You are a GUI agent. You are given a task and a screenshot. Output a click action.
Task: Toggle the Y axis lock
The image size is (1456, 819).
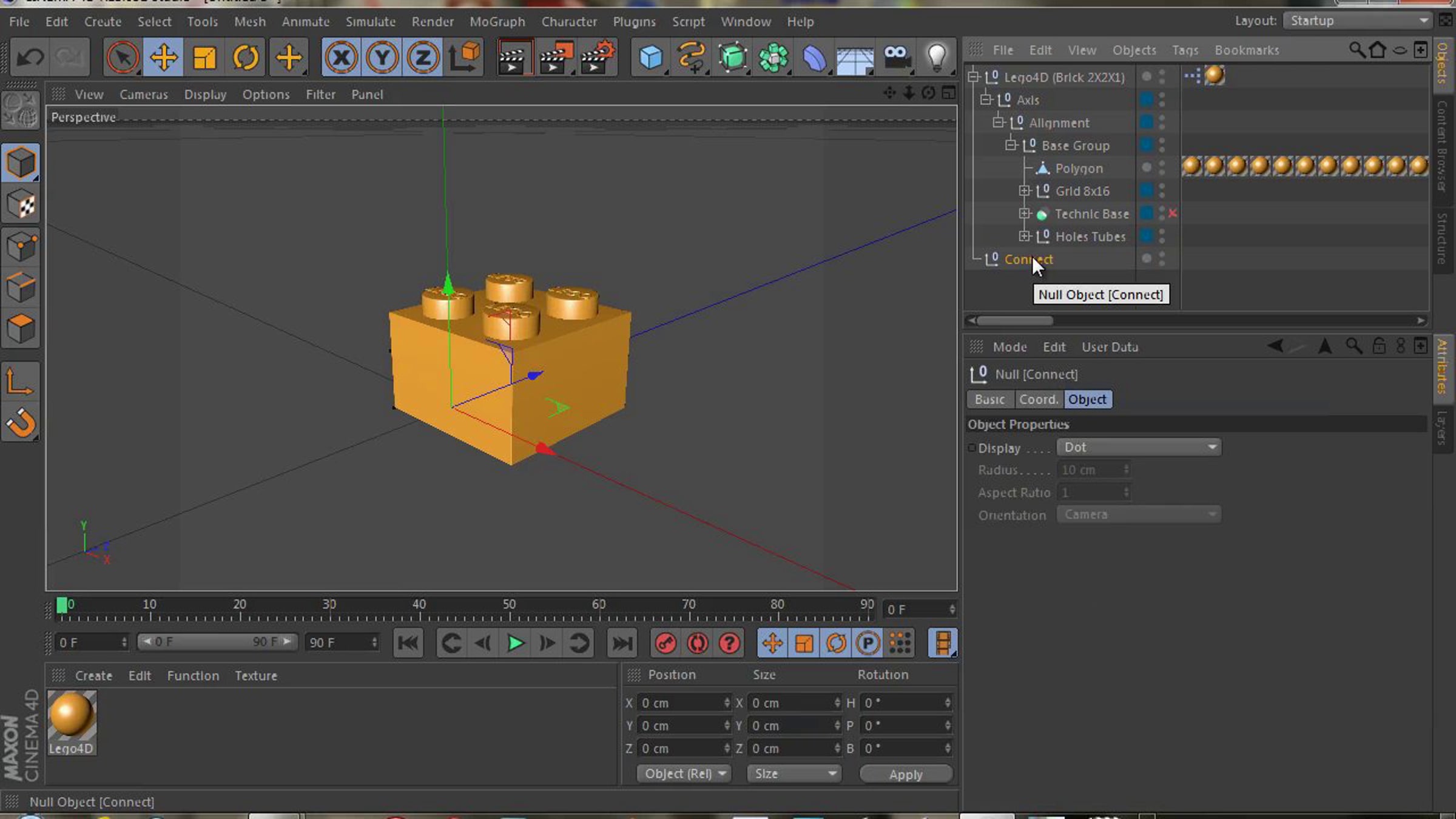coord(382,58)
